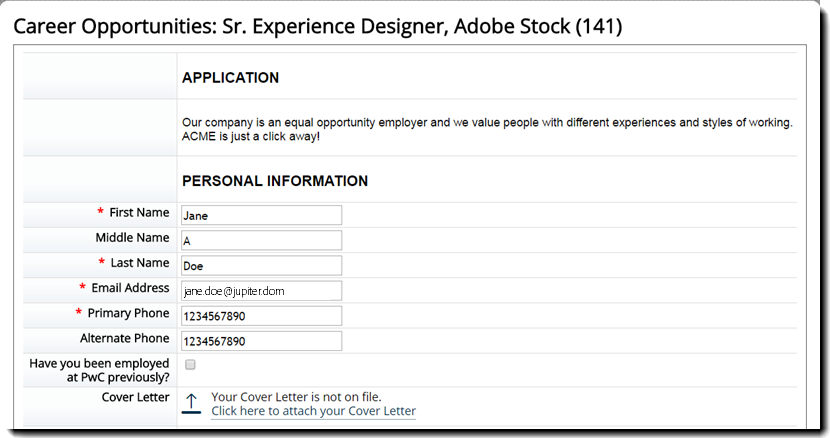Click the APPLICATION section heading
The image size is (830, 438).
(230, 77)
